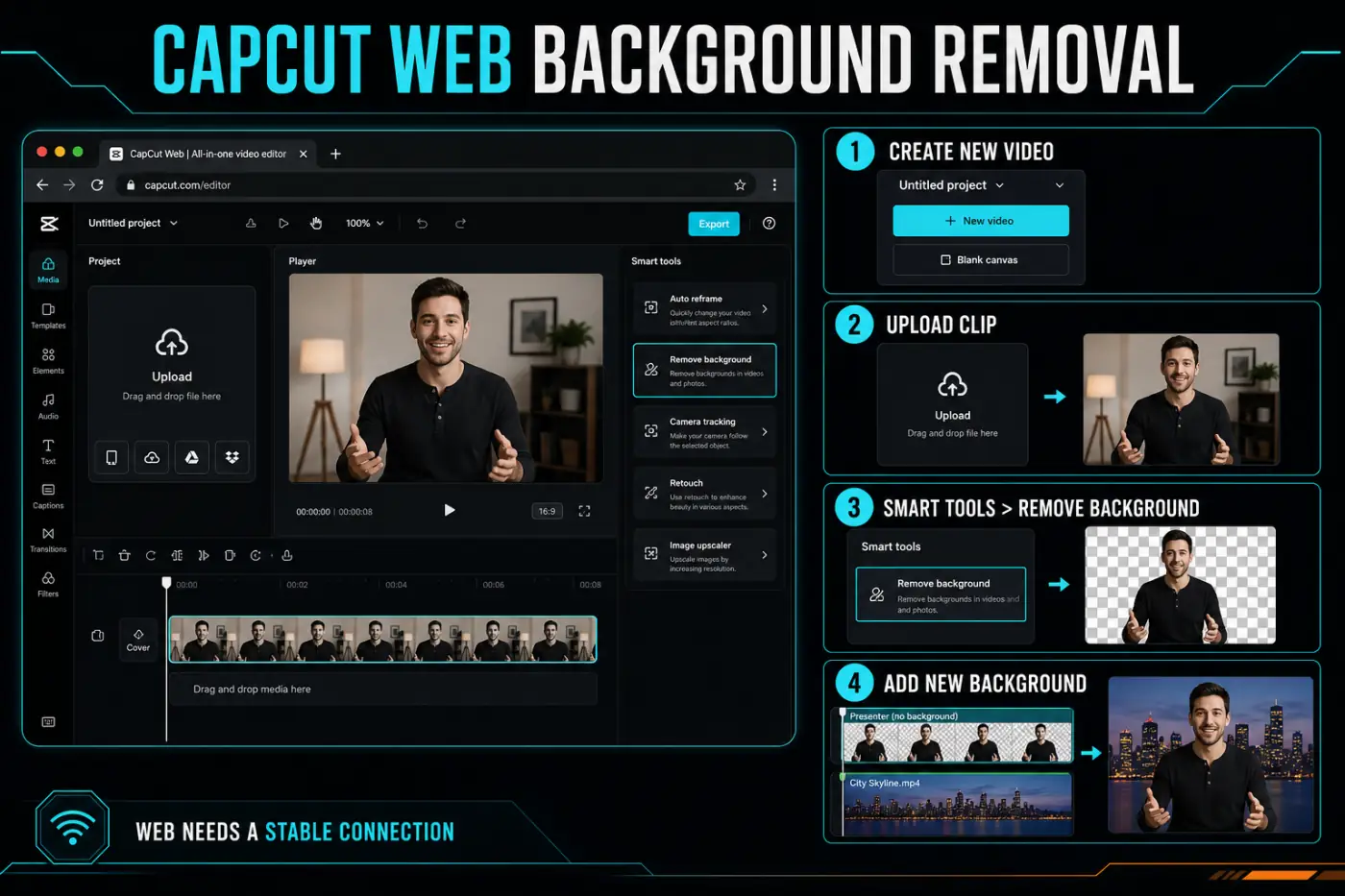Screen dimensions: 1345x896
Task: Upload from cloud storage in the Project panel
Action: [x=152, y=457]
